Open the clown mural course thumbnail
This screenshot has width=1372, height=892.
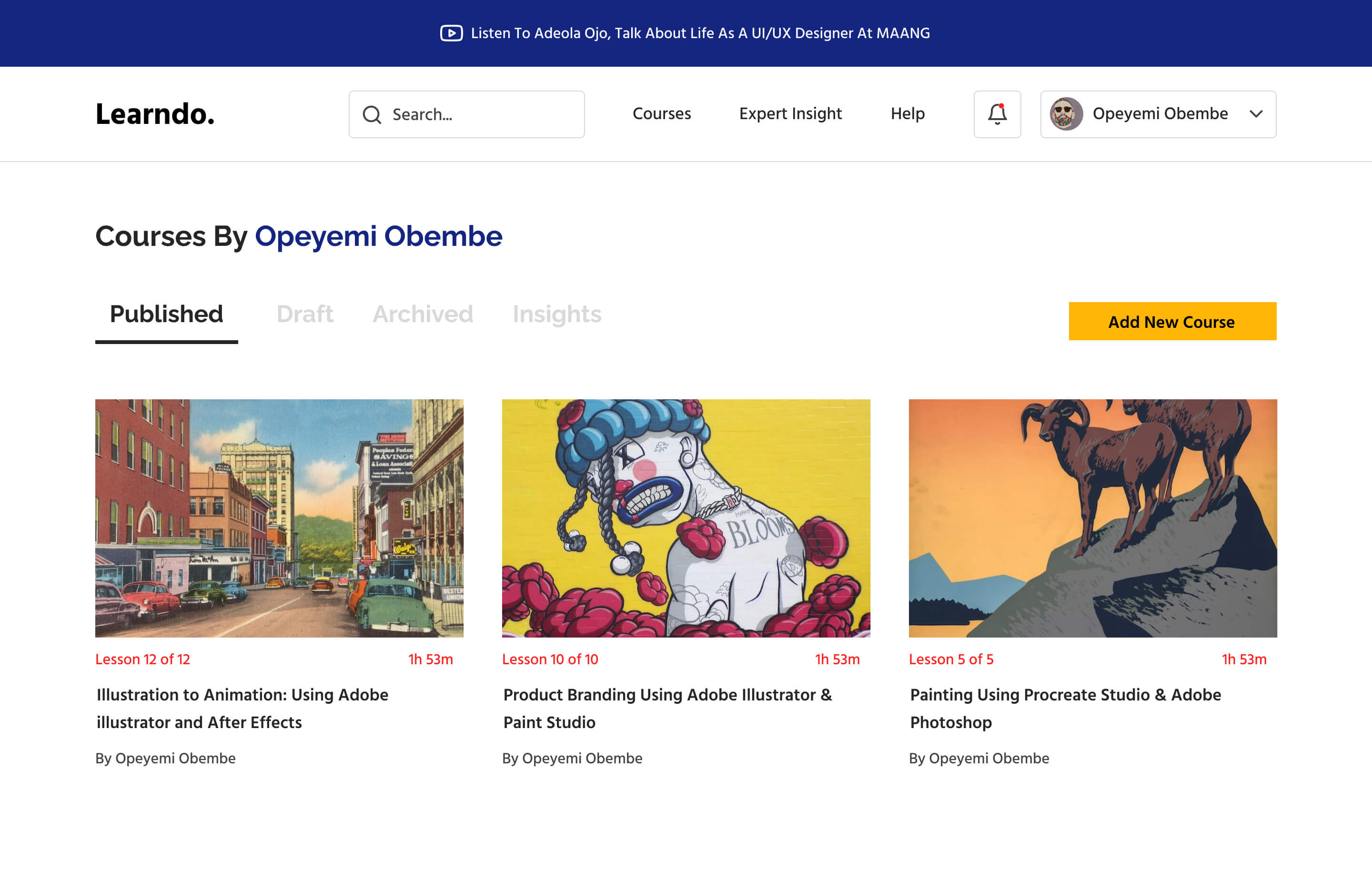(x=686, y=518)
